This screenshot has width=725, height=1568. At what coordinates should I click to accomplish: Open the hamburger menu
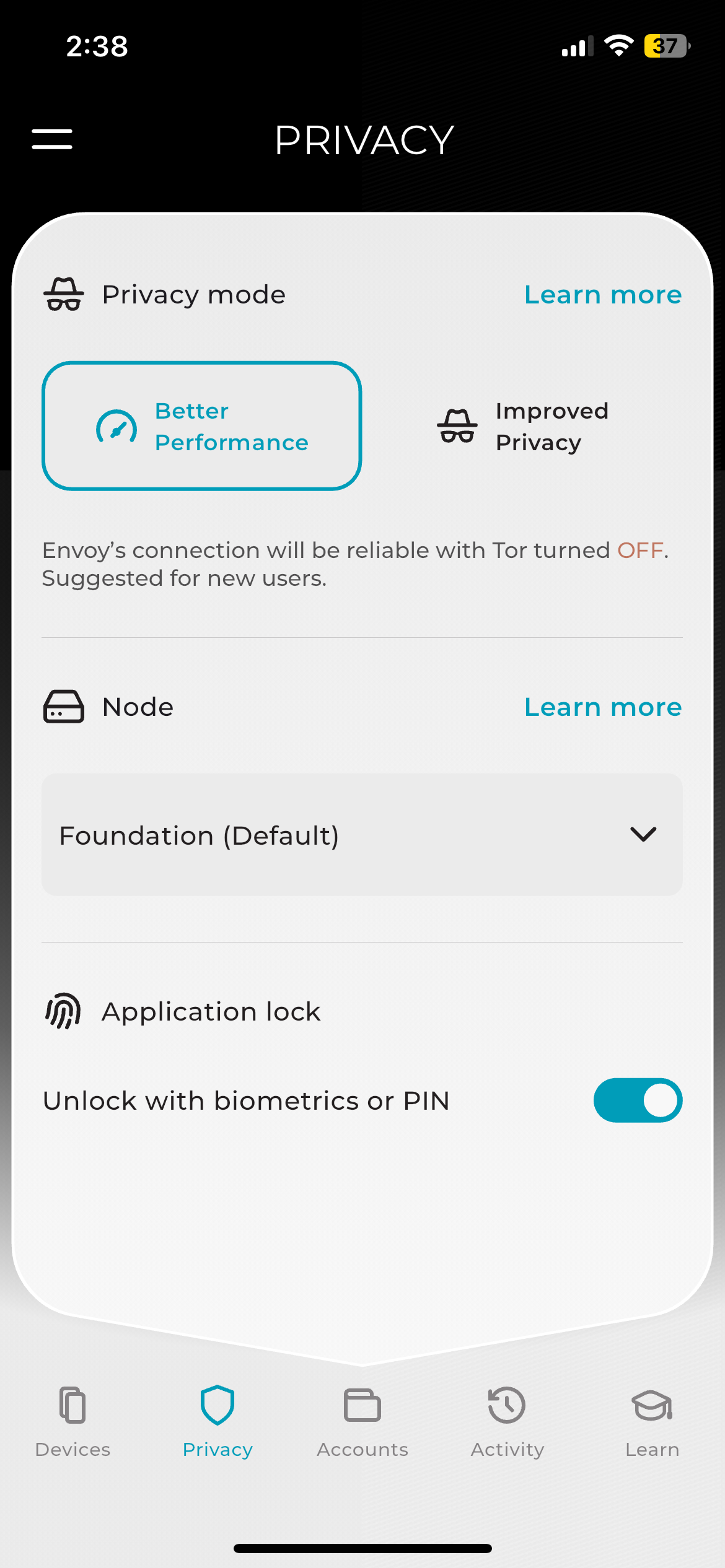point(52,139)
